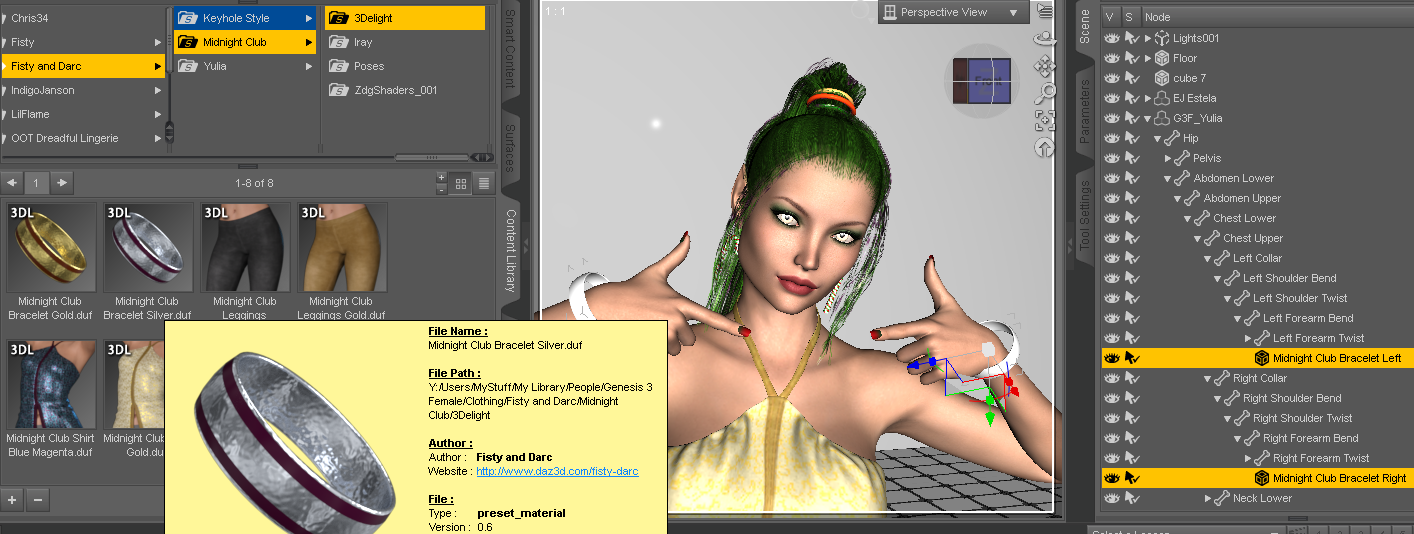Toggle visibility eye for Floor
1414x534 pixels.
(x=1111, y=58)
